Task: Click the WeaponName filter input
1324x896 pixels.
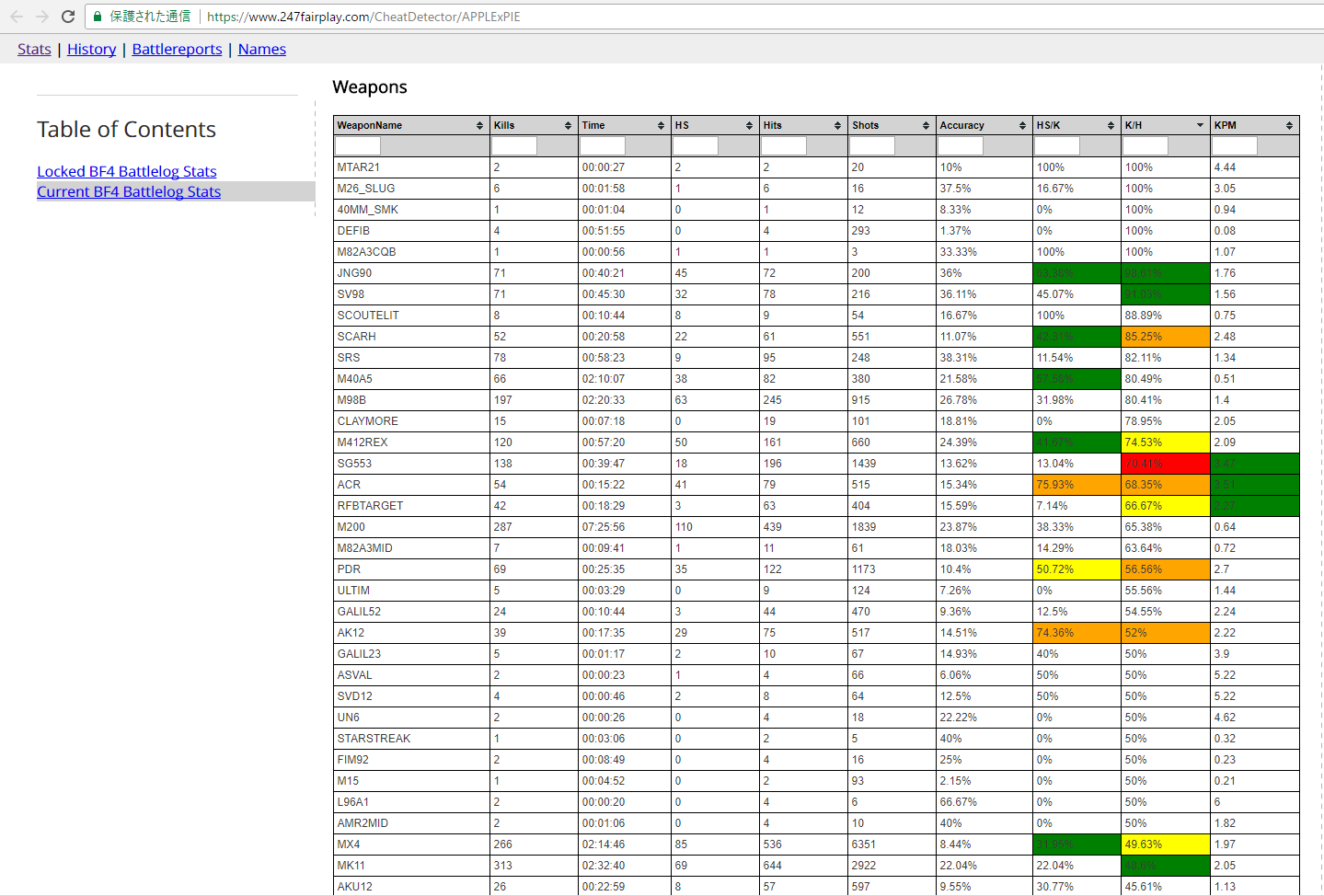Action: click(x=358, y=145)
